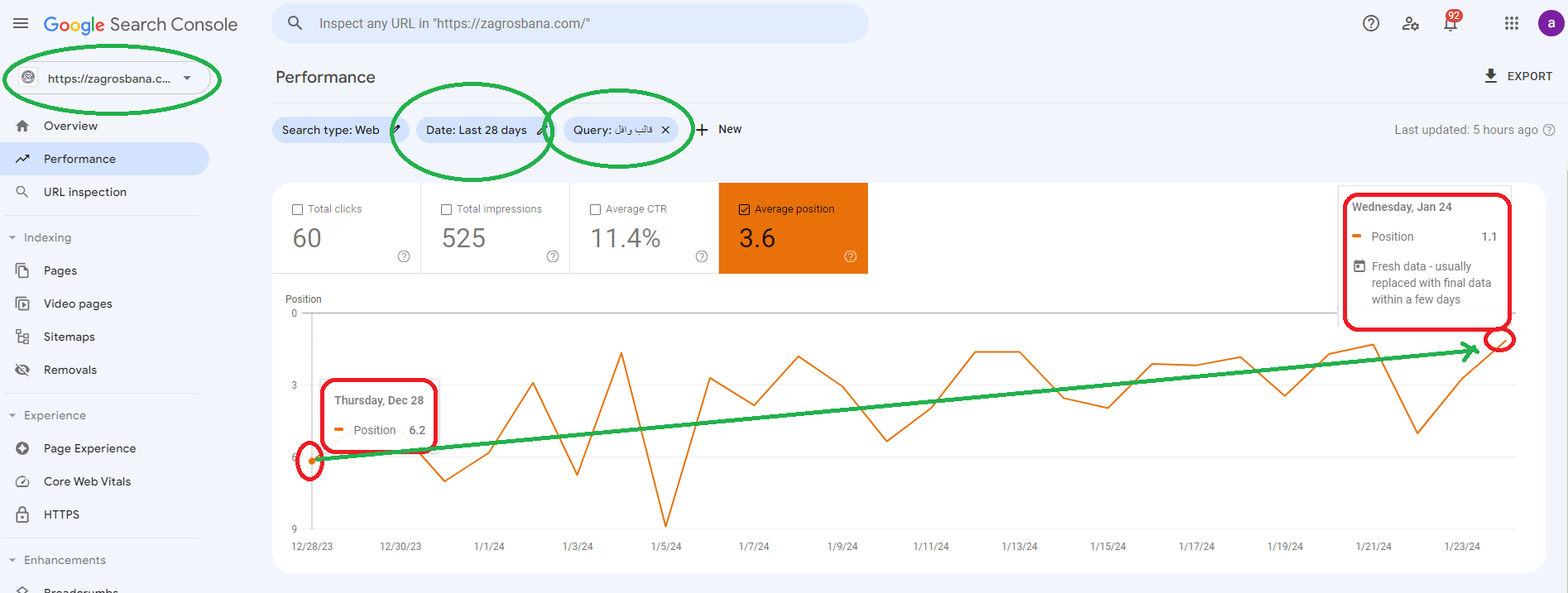The height and width of the screenshot is (593, 1568).
Task: Click the help question mark icon
Action: coord(1370,24)
